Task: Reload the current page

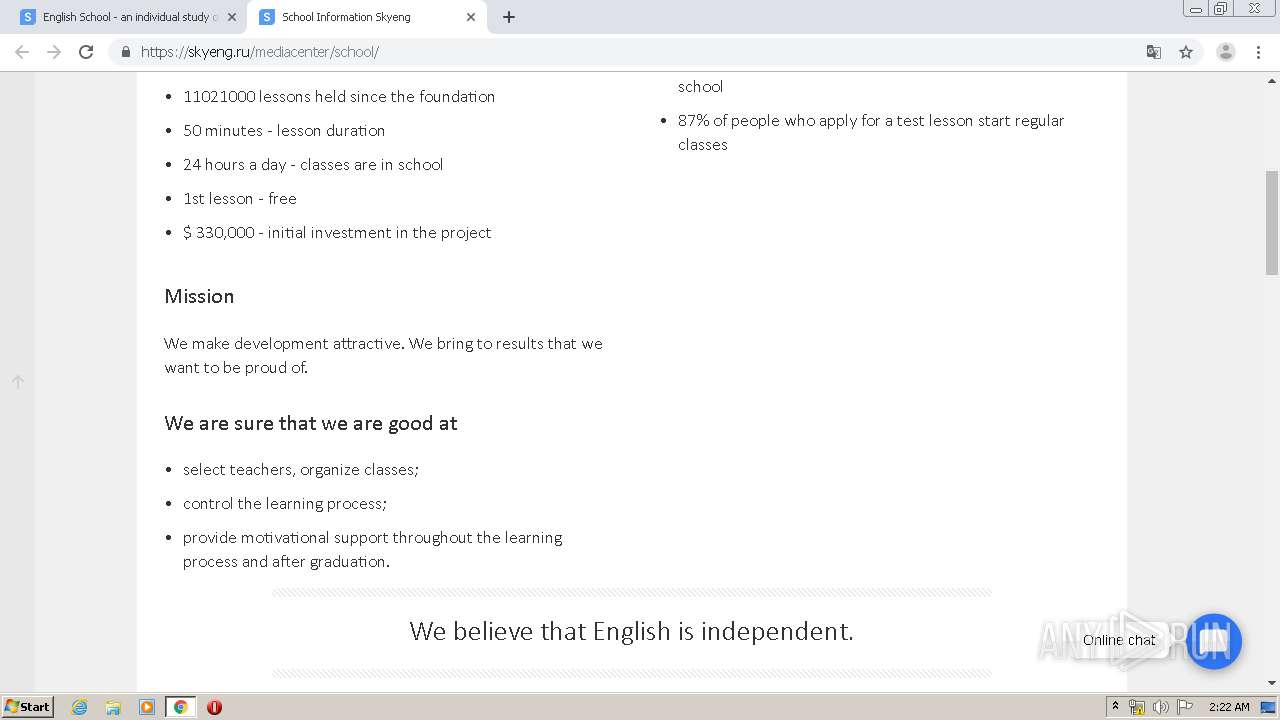Action: tap(86, 52)
